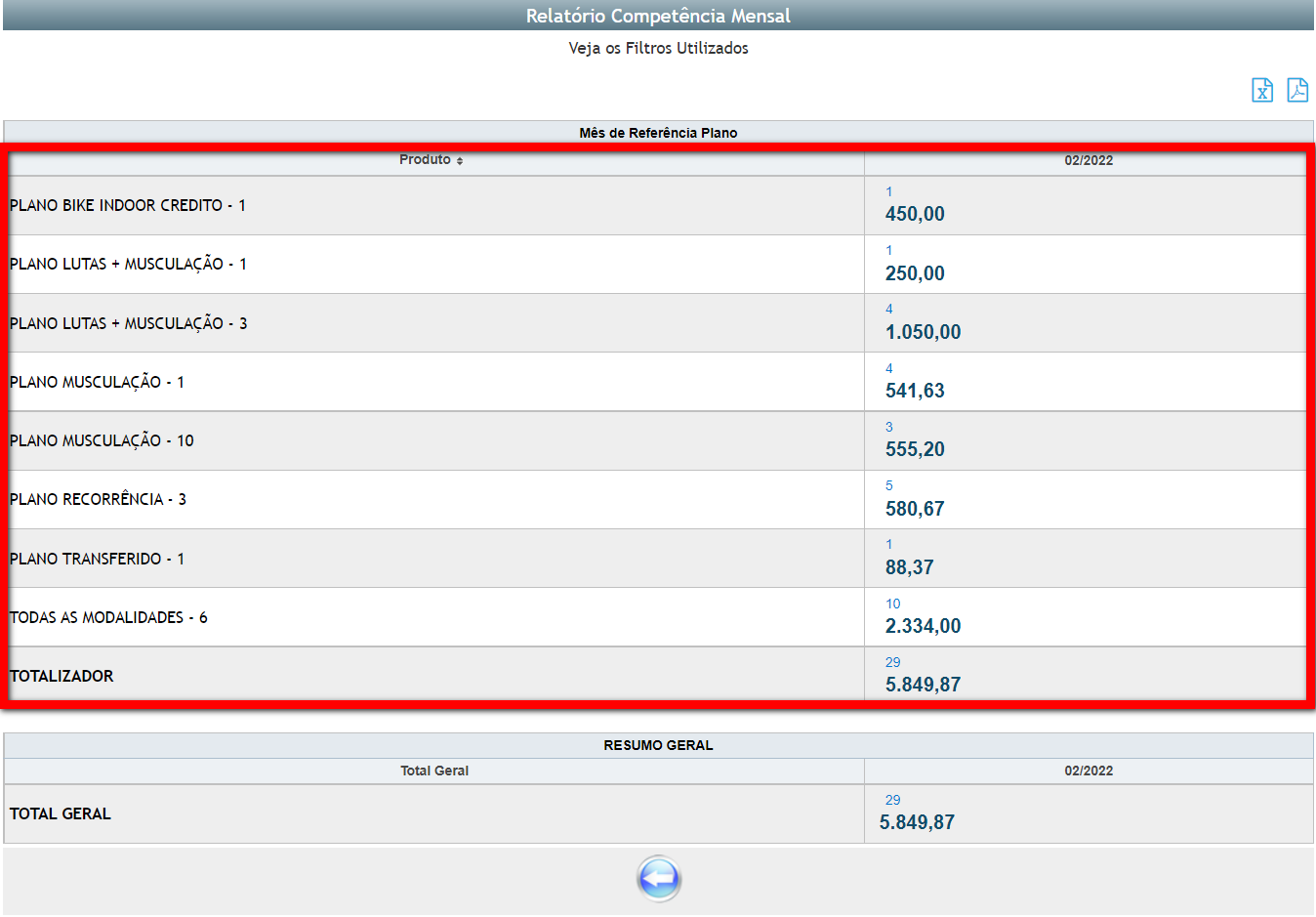Click the Plano Recorrência - 3 row label

[98, 499]
